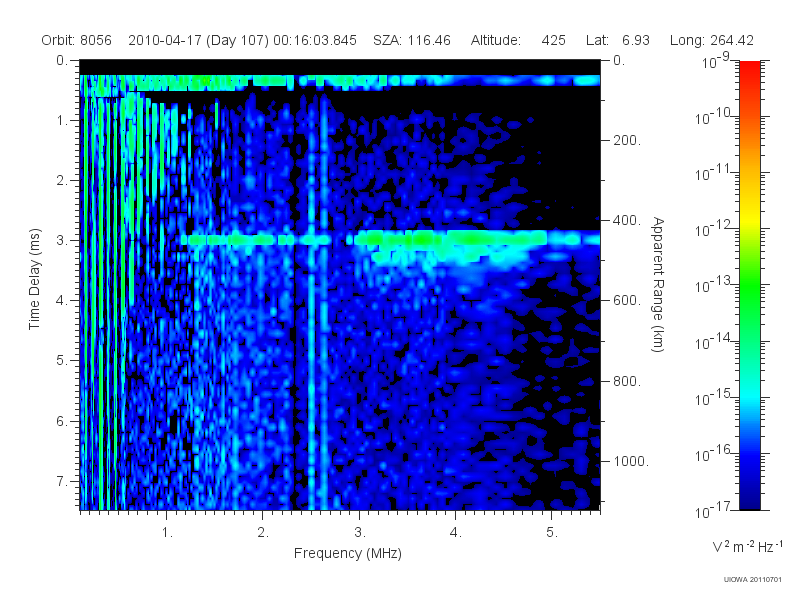Viewport: 800px width, 600px height.
Task: Click the '600.' apparent range tick label
Action: [x=627, y=301]
